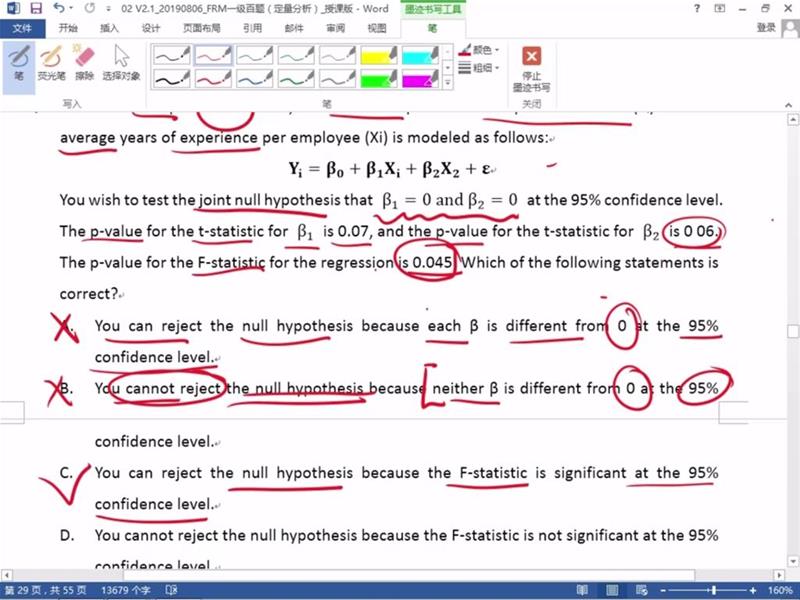
Task: Select the cyan highlighter swatch
Action: 420,55
